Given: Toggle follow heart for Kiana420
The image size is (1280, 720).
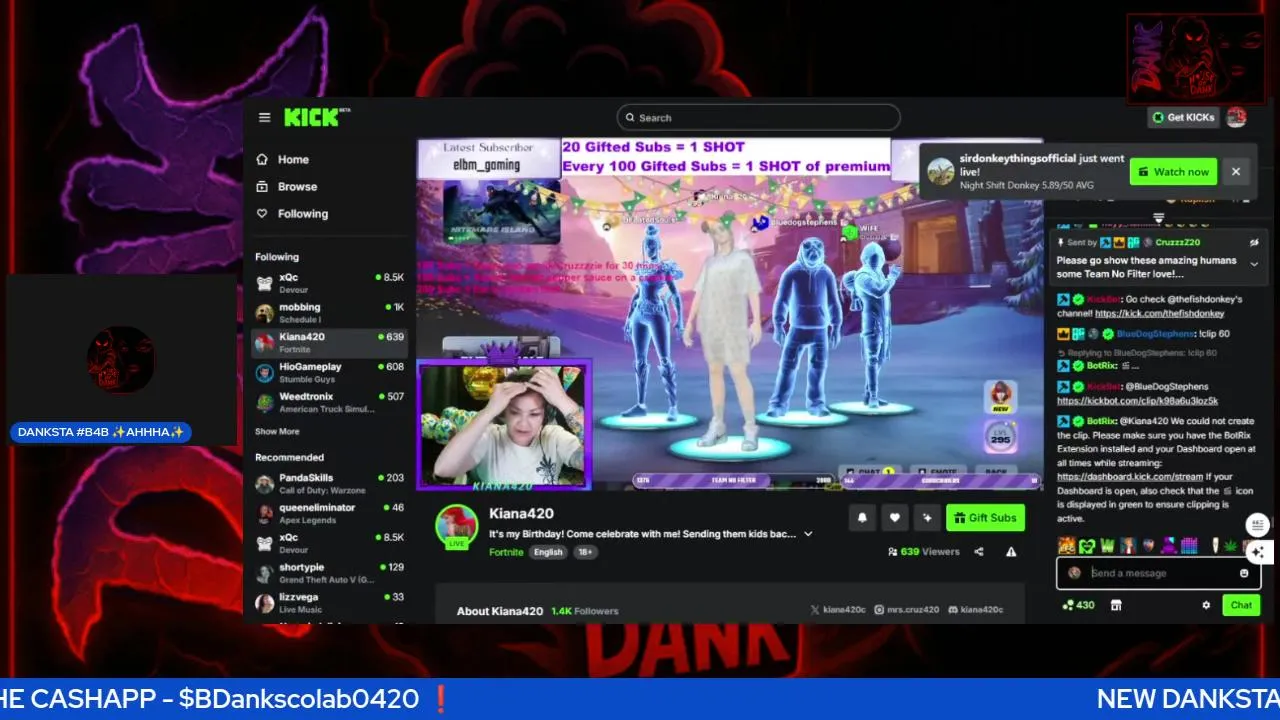Looking at the screenshot, I should pyautogui.click(x=894, y=517).
